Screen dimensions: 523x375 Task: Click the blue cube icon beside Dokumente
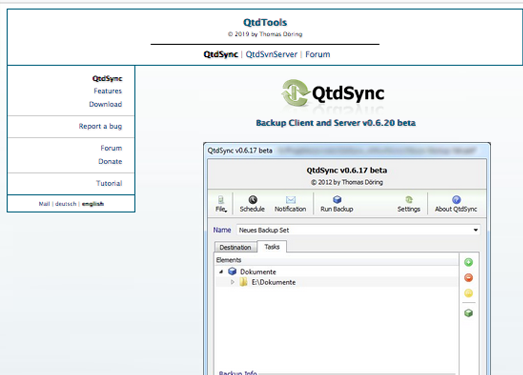[x=232, y=271]
